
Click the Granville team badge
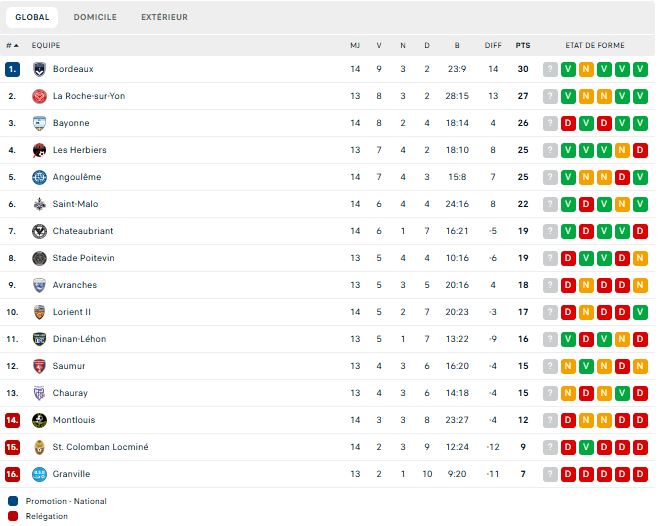pyautogui.click(x=40, y=474)
